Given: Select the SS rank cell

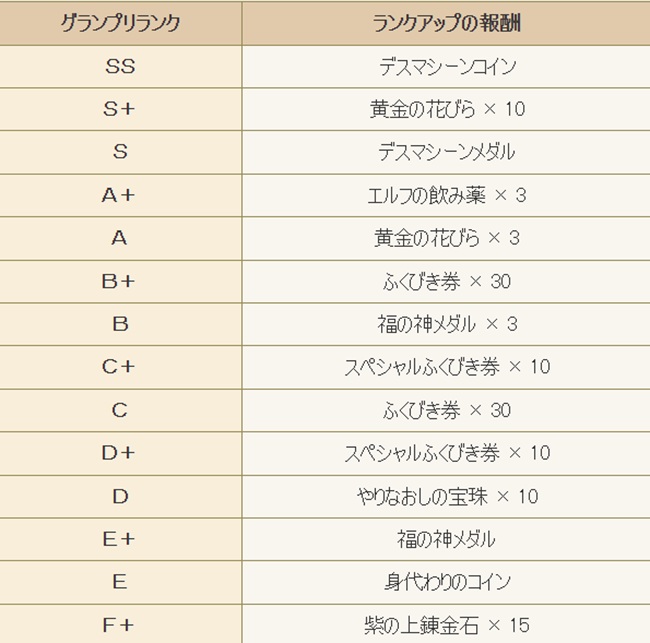Looking at the screenshot, I should (120, 67).
